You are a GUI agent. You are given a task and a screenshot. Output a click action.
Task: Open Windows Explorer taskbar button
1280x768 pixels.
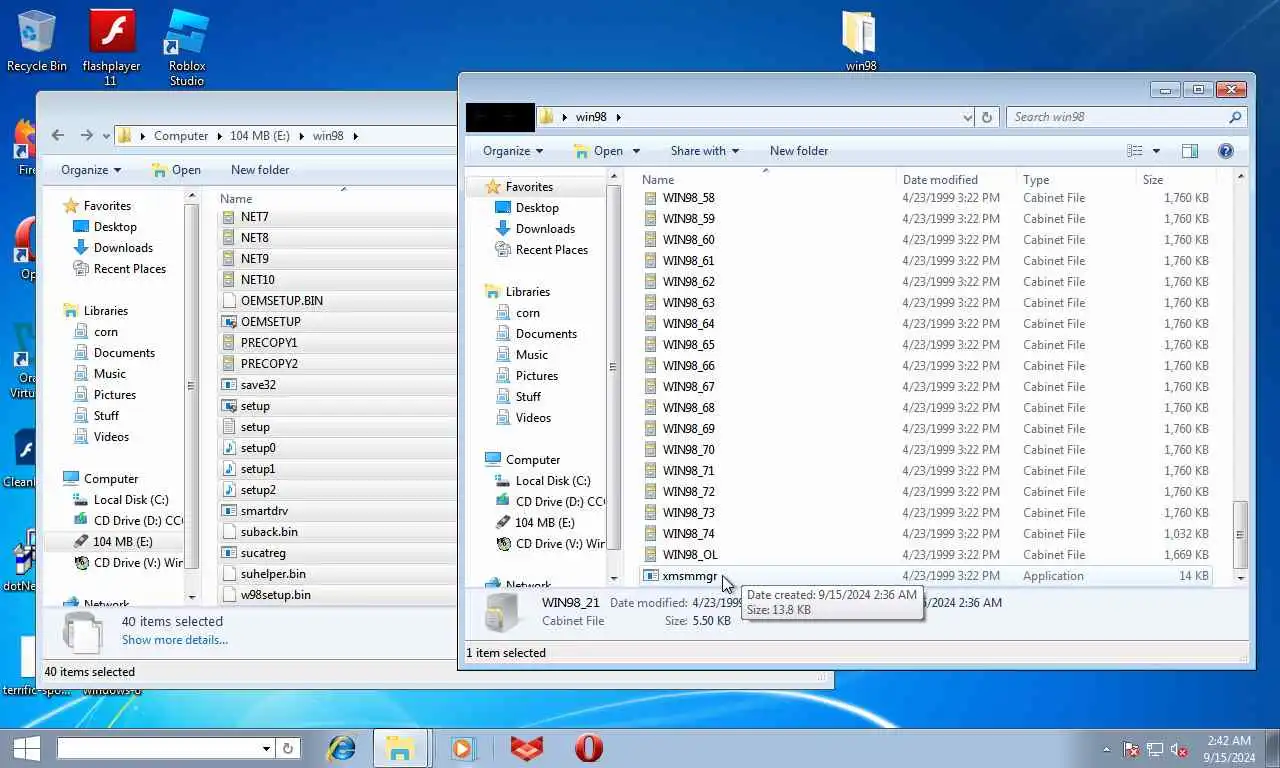(x=400, y=748)
